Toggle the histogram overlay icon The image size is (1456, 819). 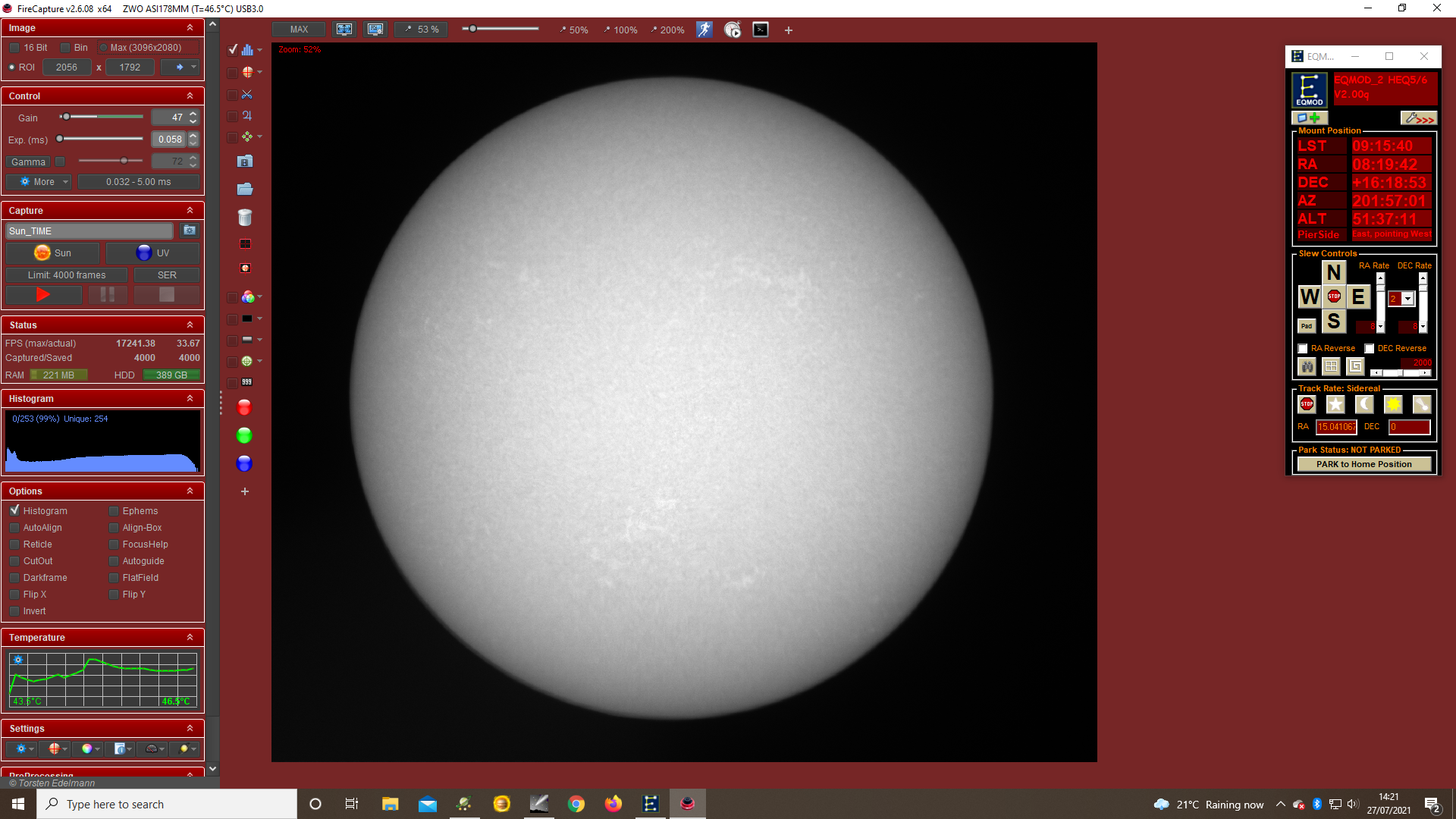247,50
